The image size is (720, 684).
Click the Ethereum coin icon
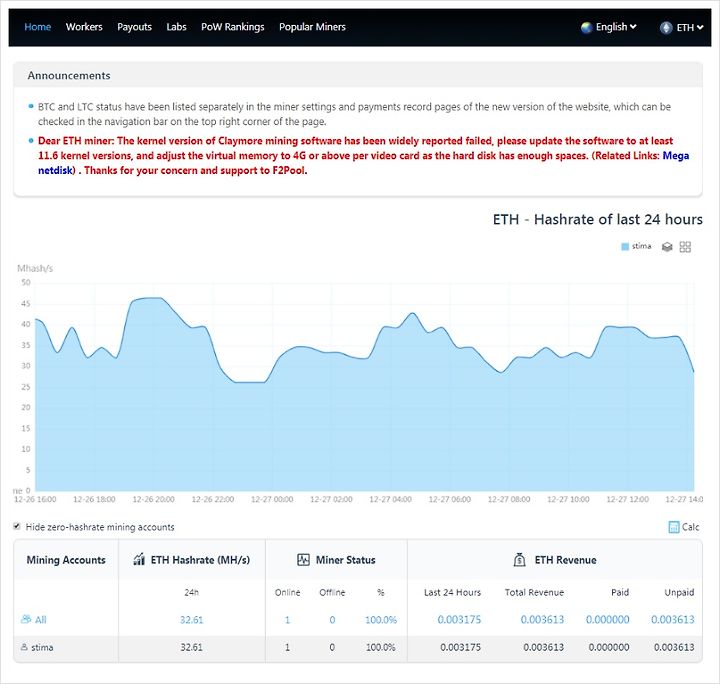[666, 28]
